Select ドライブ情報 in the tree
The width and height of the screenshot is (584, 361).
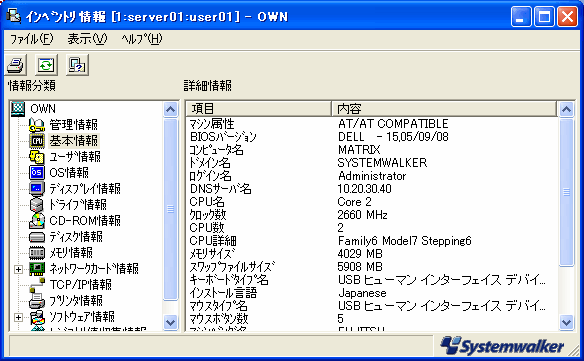coord(78,205)
